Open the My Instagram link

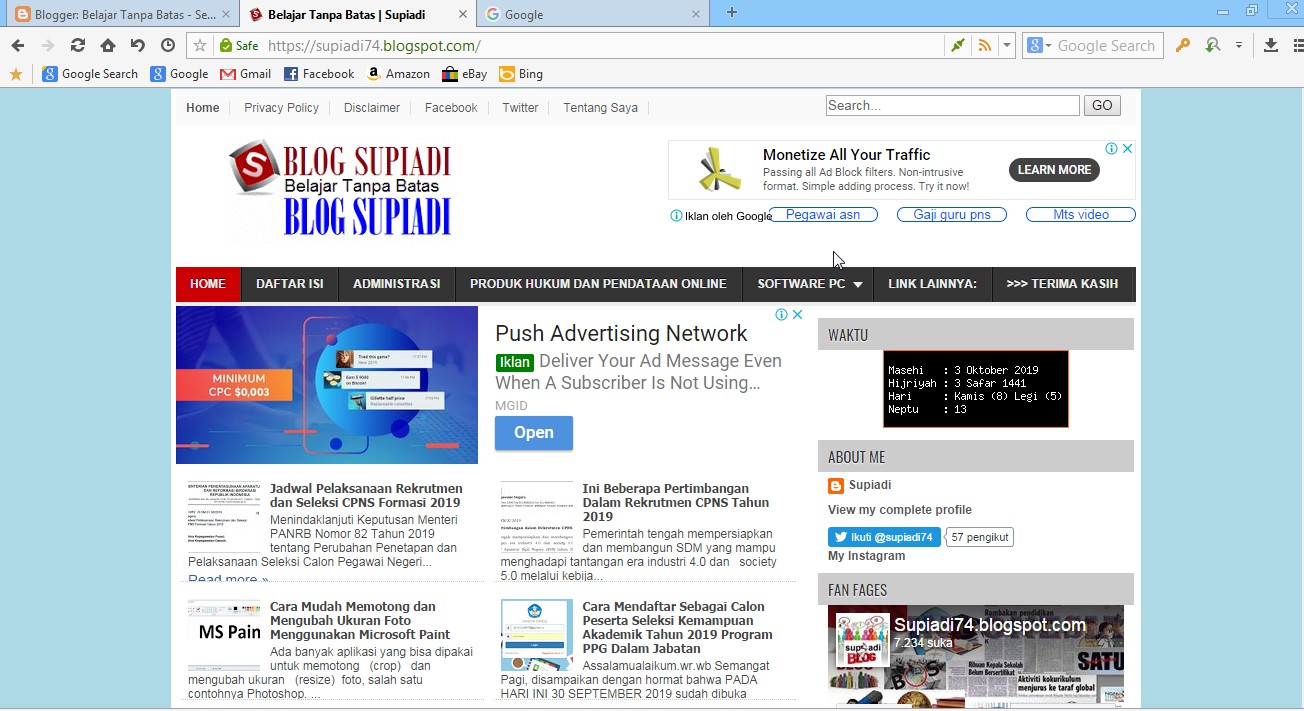(866, 556)
